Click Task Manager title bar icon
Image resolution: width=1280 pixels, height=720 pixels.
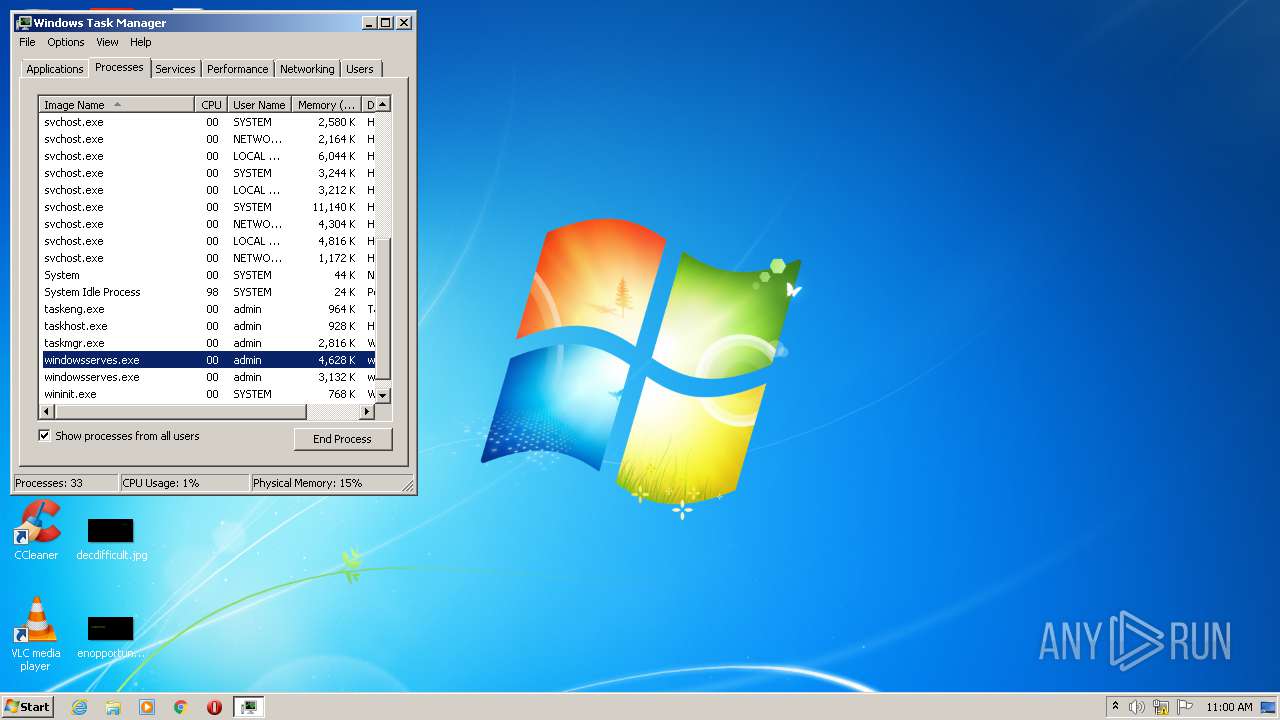coord(24,22)
